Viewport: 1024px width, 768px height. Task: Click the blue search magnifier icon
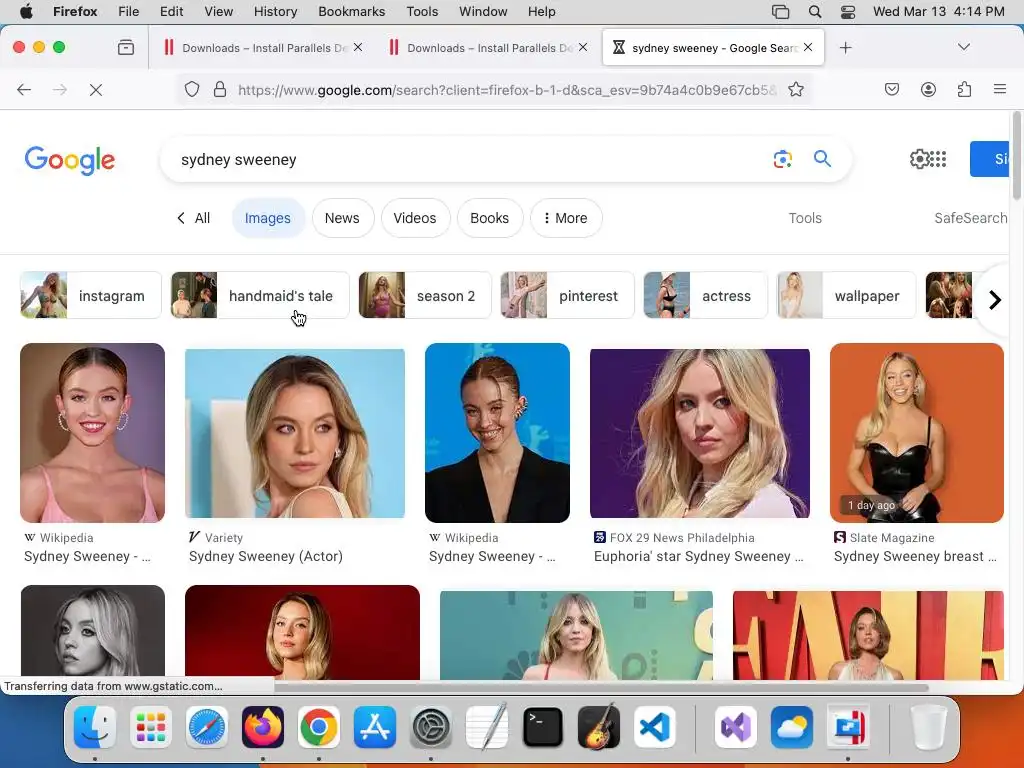822,159
